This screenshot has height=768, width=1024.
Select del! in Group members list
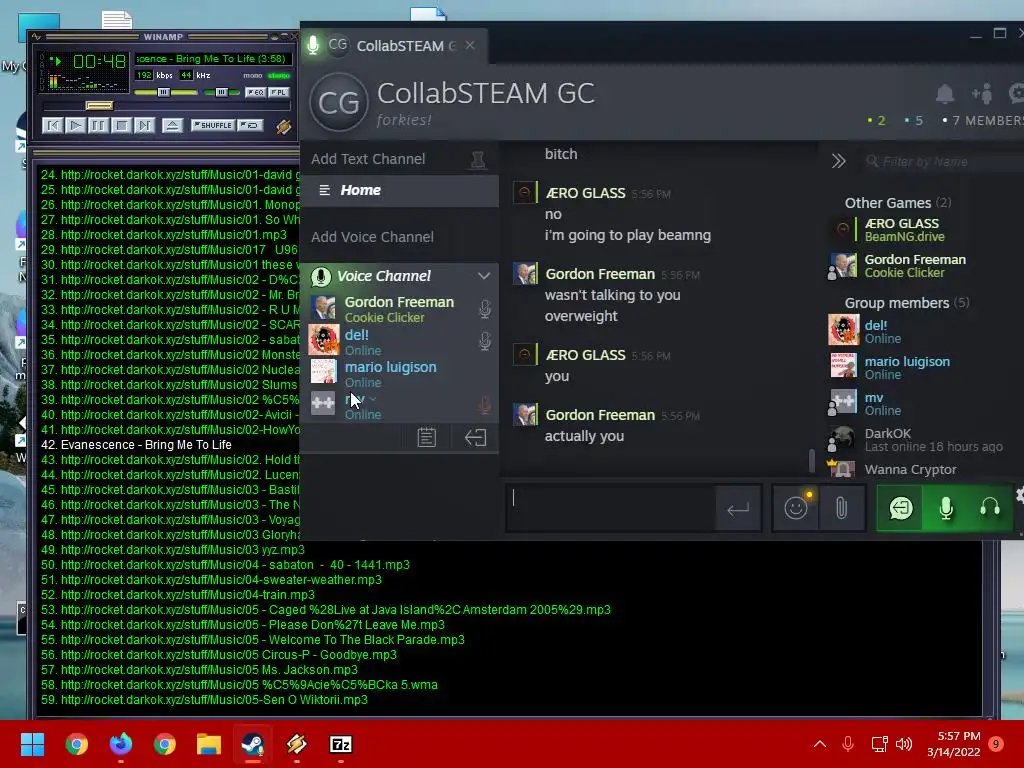[x=925, y=331]
